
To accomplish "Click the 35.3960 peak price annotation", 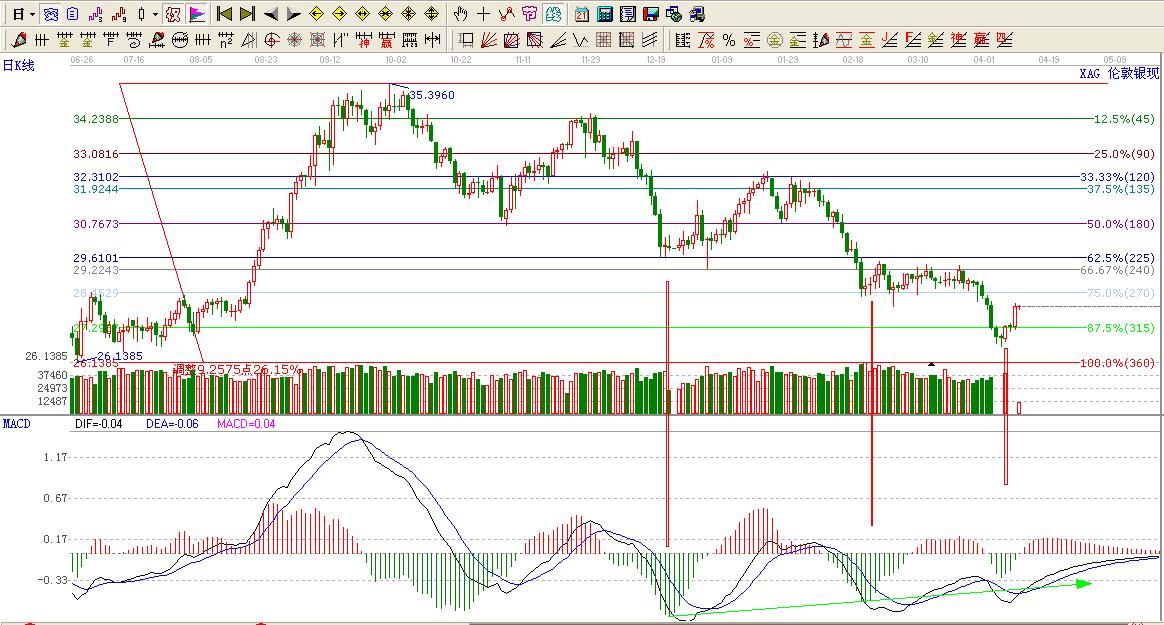I will click(x=431, y=95).
